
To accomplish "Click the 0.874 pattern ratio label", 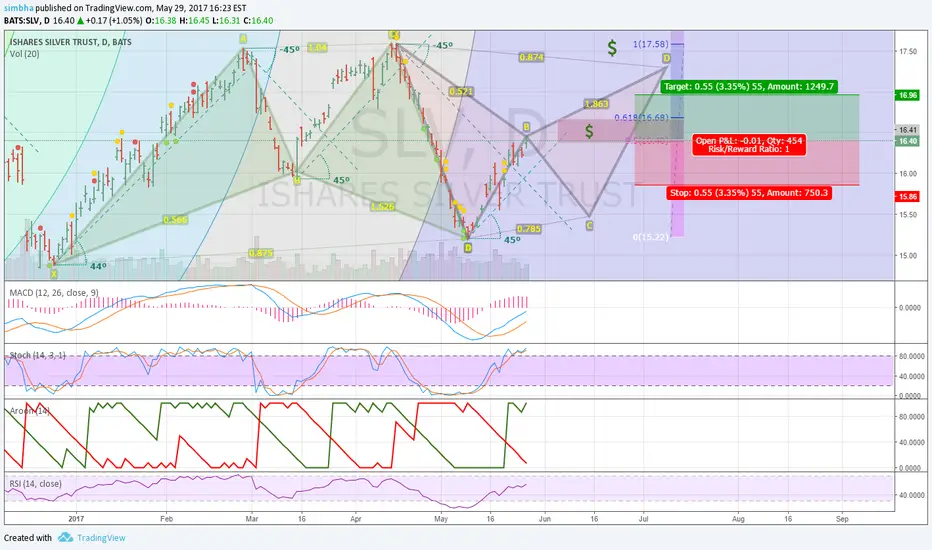I will (x=531, y=57).
